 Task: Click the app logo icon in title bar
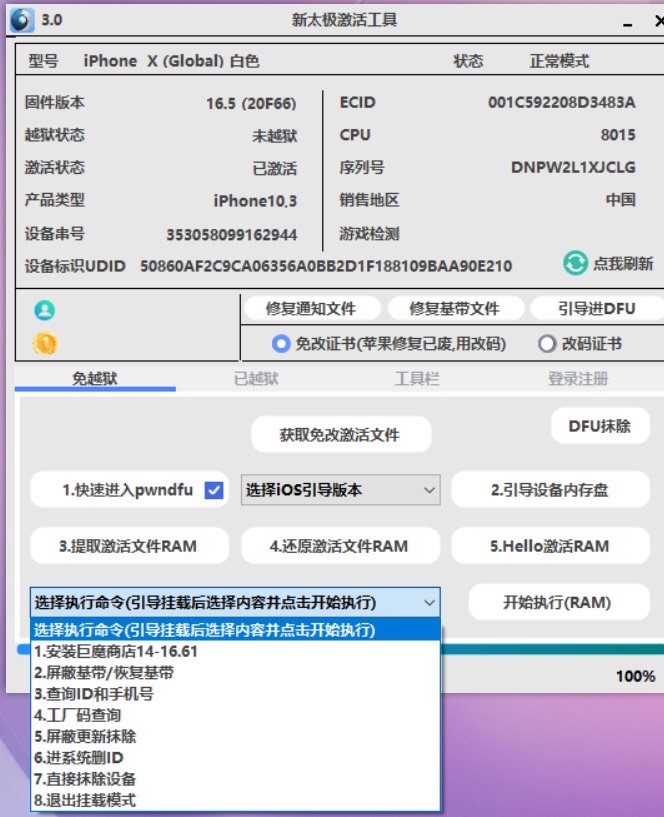click(x=22, y=20)
